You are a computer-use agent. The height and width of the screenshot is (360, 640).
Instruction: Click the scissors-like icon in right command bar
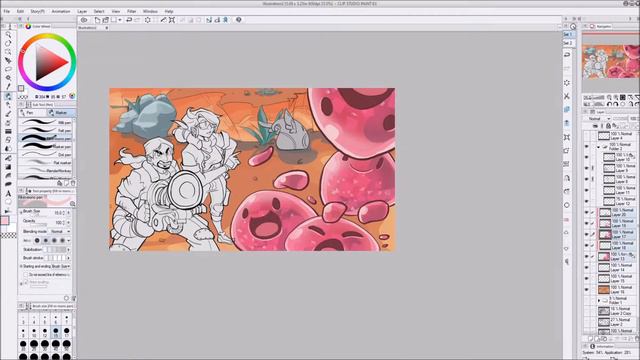567,96
